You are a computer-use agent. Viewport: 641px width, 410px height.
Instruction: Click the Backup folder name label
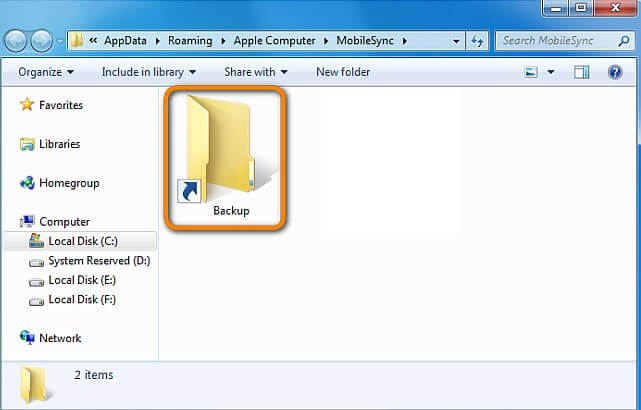click(231, 211)
